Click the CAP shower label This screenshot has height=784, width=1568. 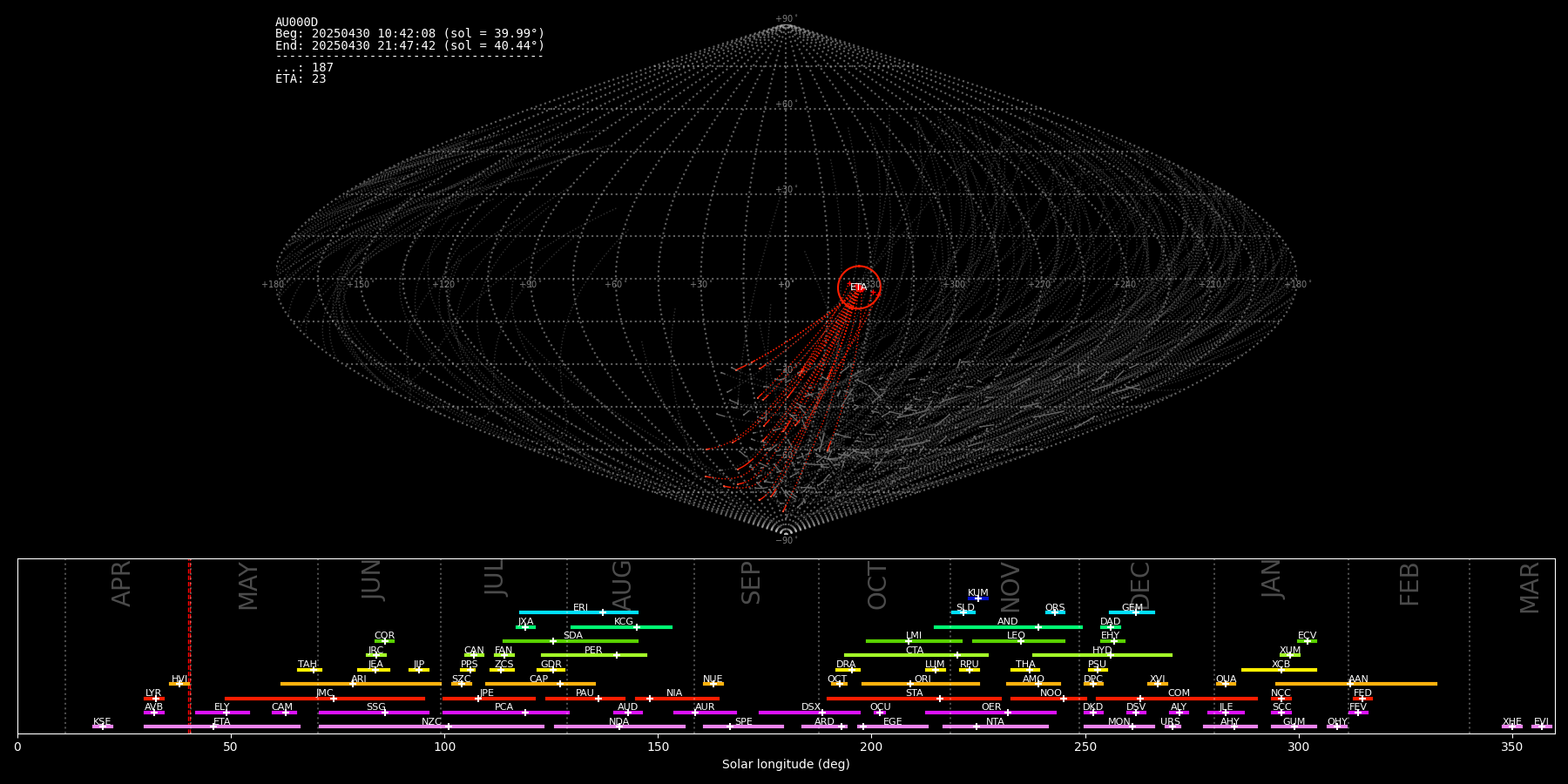pyautogui.click(x=539, y=679)
